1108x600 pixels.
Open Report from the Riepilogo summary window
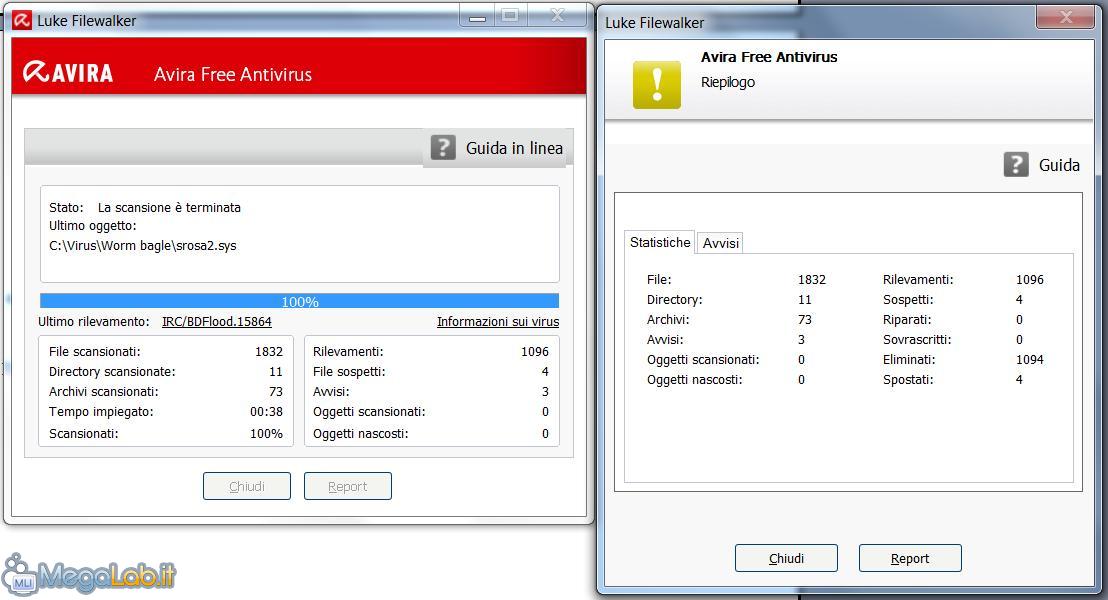pyautogui.click(x=910, y=558)
